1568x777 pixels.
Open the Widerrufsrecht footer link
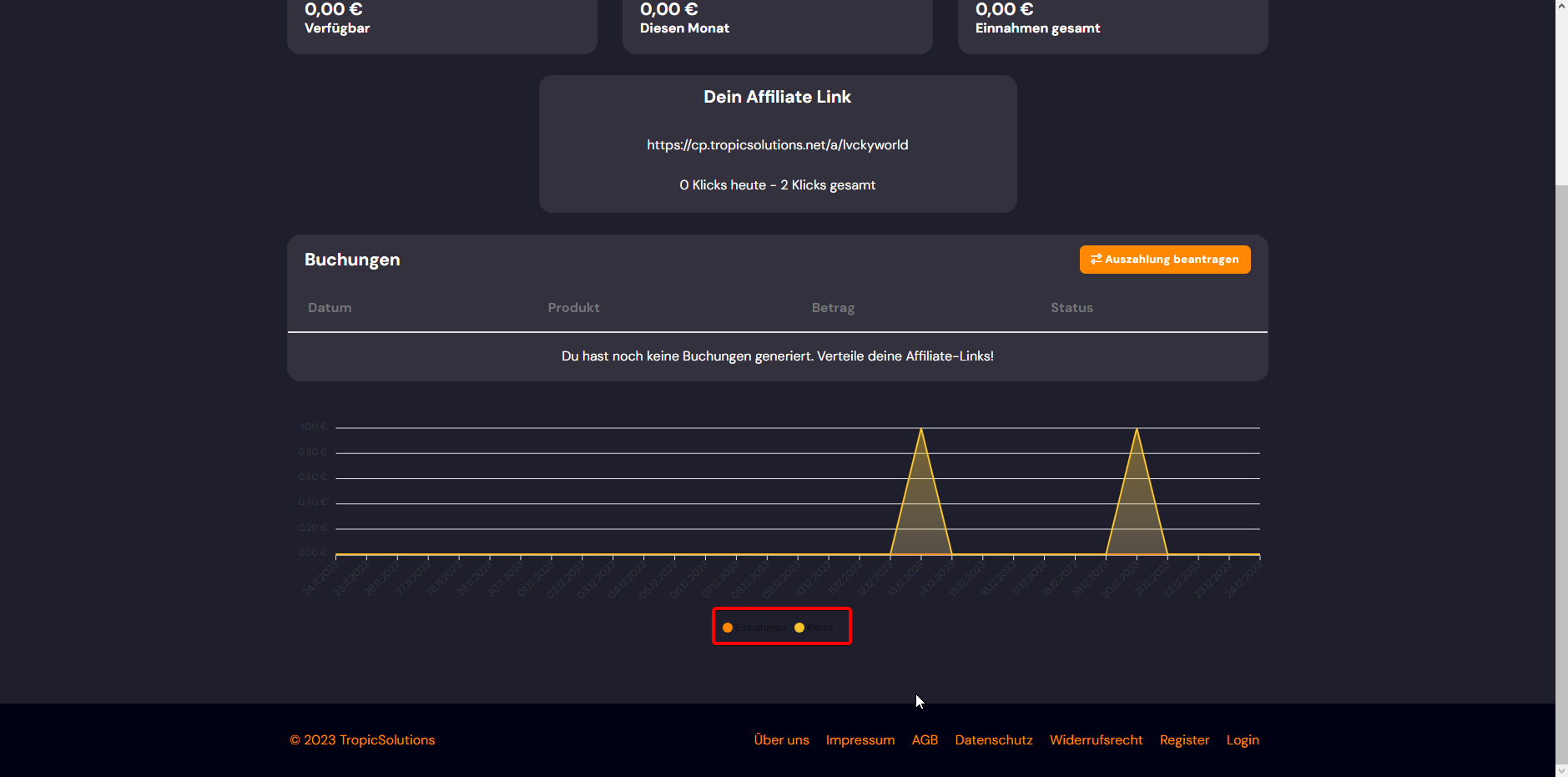point(1096,740)
